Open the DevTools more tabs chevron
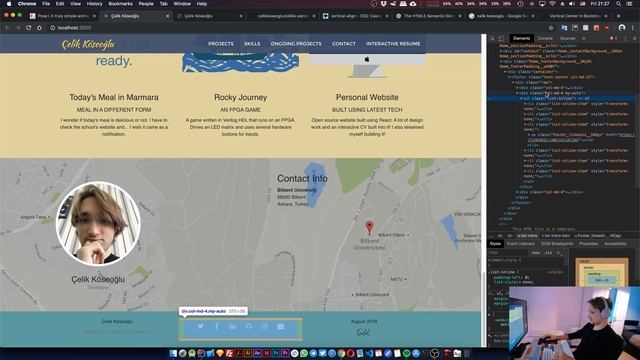This screenshot has height=360, width=640. point(584,38)
